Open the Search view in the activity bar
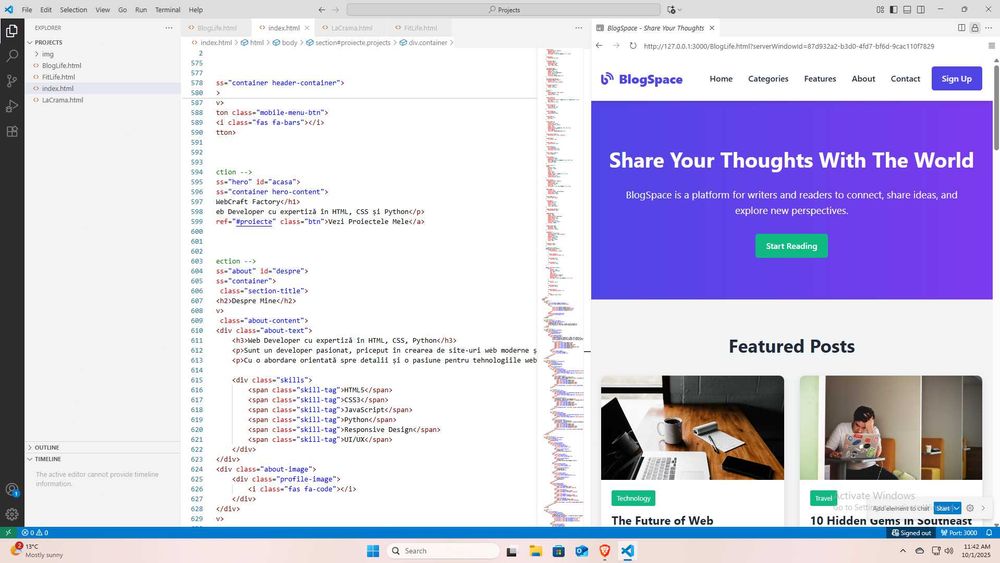Image resolution: width=1000 pixels, height=563 pixels. 11,55
